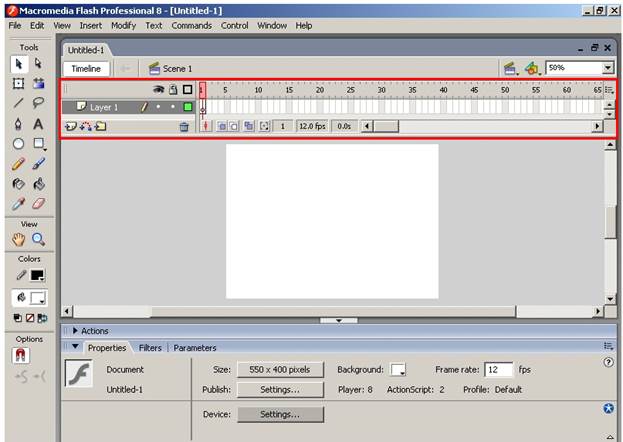Switch to the Filters tab

[x=150, y=348]
